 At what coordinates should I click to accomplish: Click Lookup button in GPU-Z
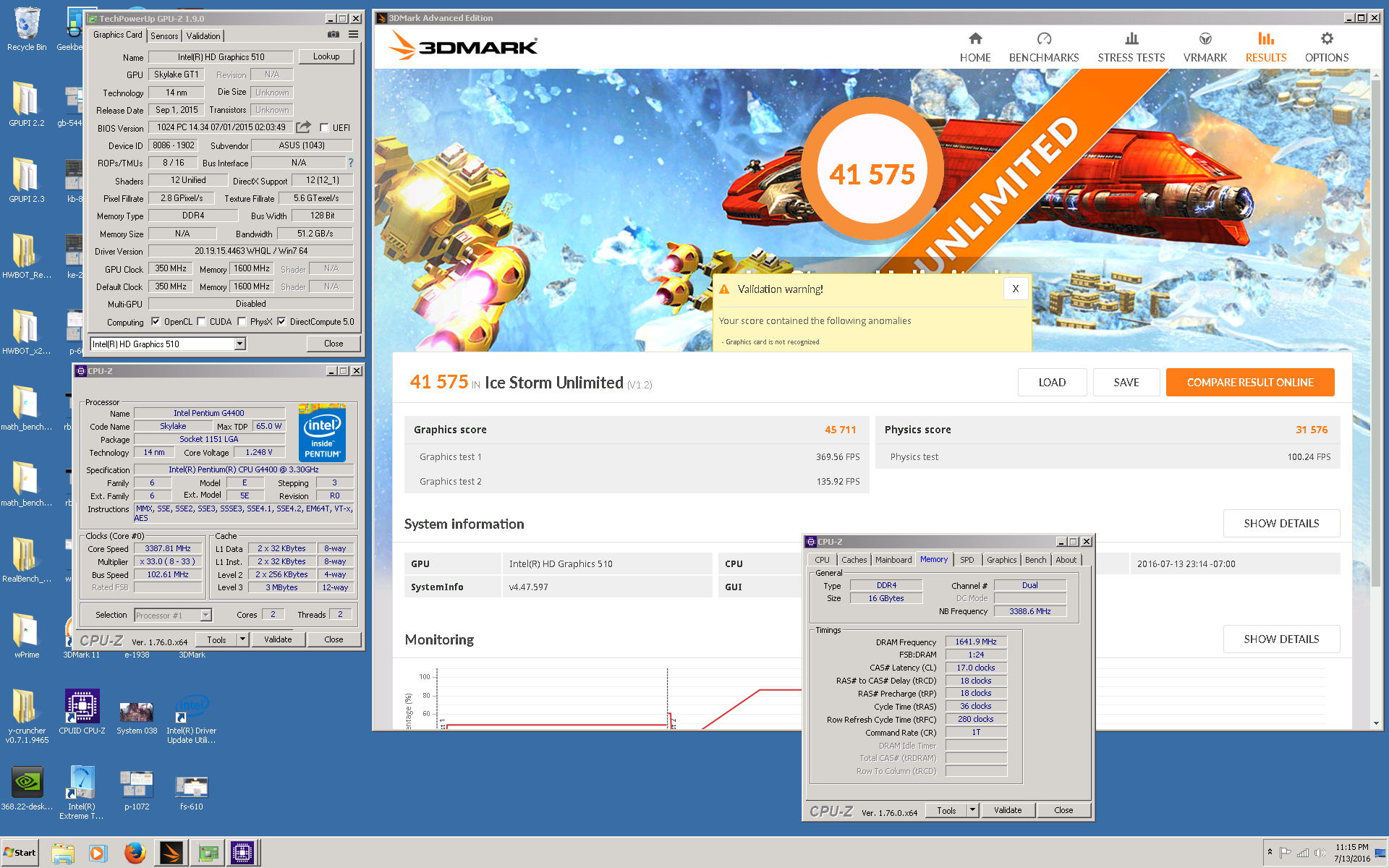tap(326, 56)
